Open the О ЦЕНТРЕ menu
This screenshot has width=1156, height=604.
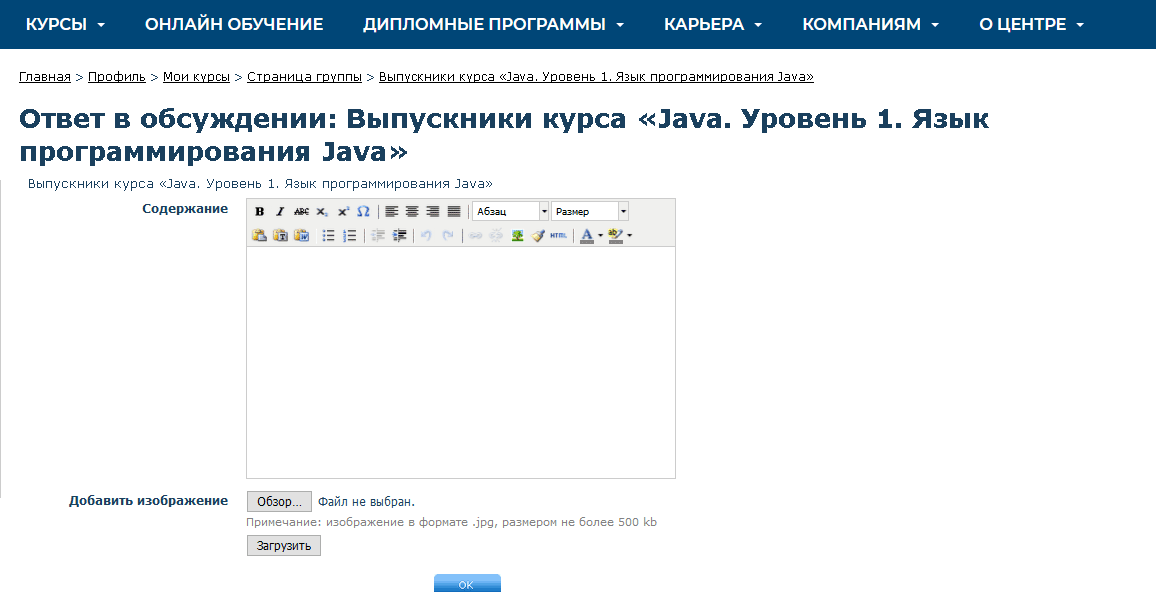[x=1031, y=24]
